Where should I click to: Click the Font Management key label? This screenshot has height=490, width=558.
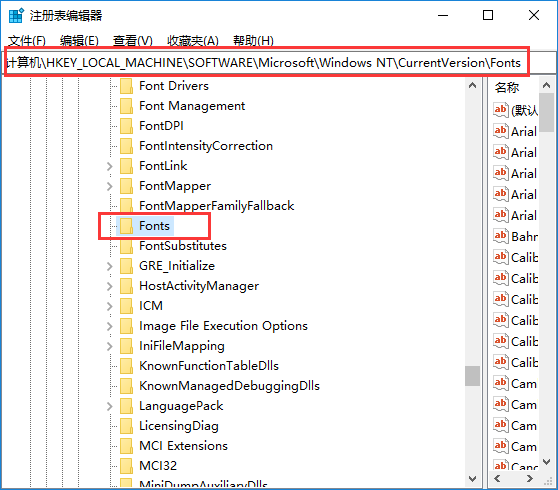[x=192, y=106]
